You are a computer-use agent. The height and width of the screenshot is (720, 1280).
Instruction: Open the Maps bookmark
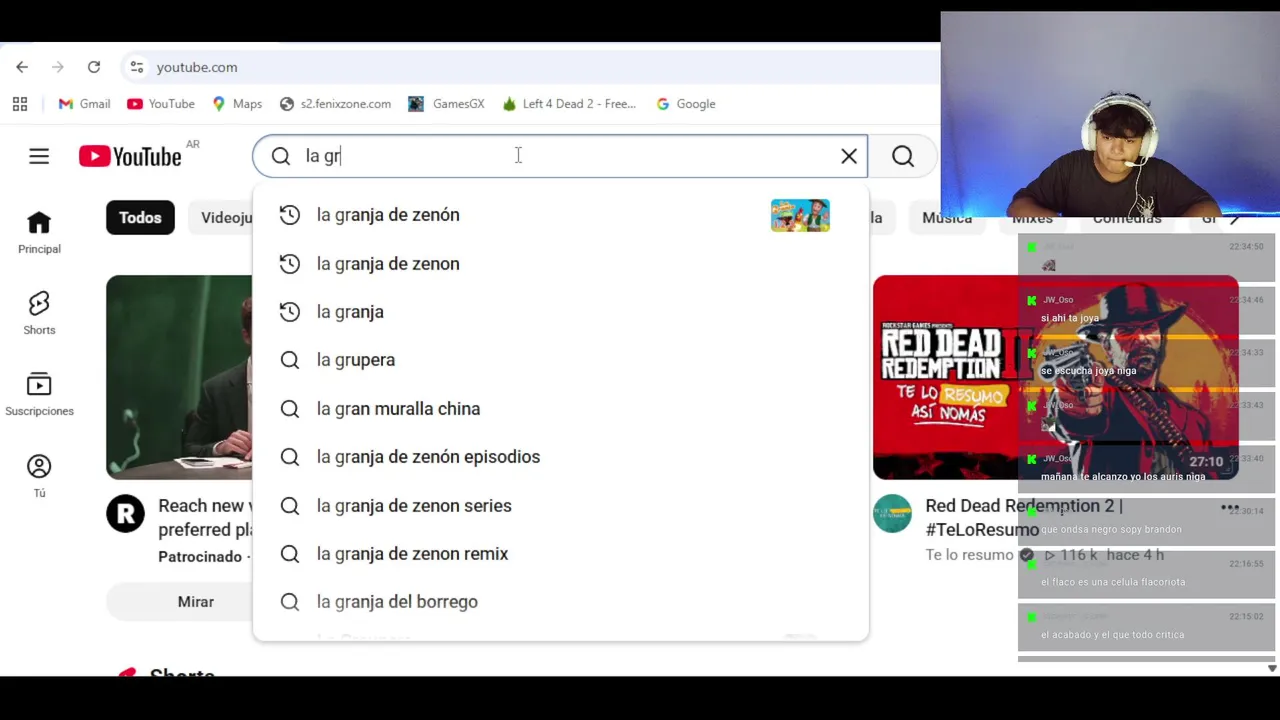[x=237, y=104]
